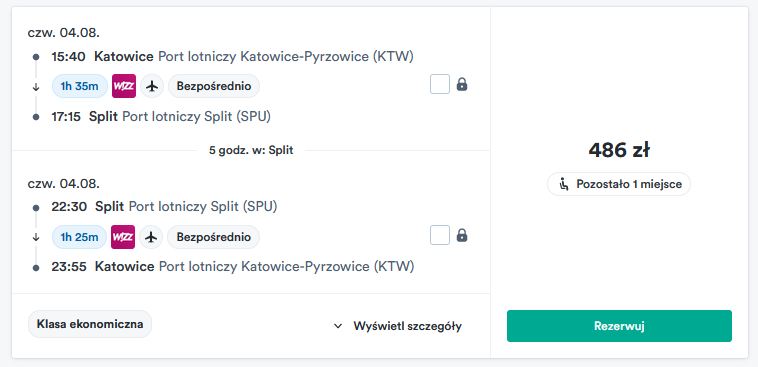Viewport: 758px width, 367px height.
Task: Click the Wizz Air logo on the return flight
Action: [x=123, y=237]
